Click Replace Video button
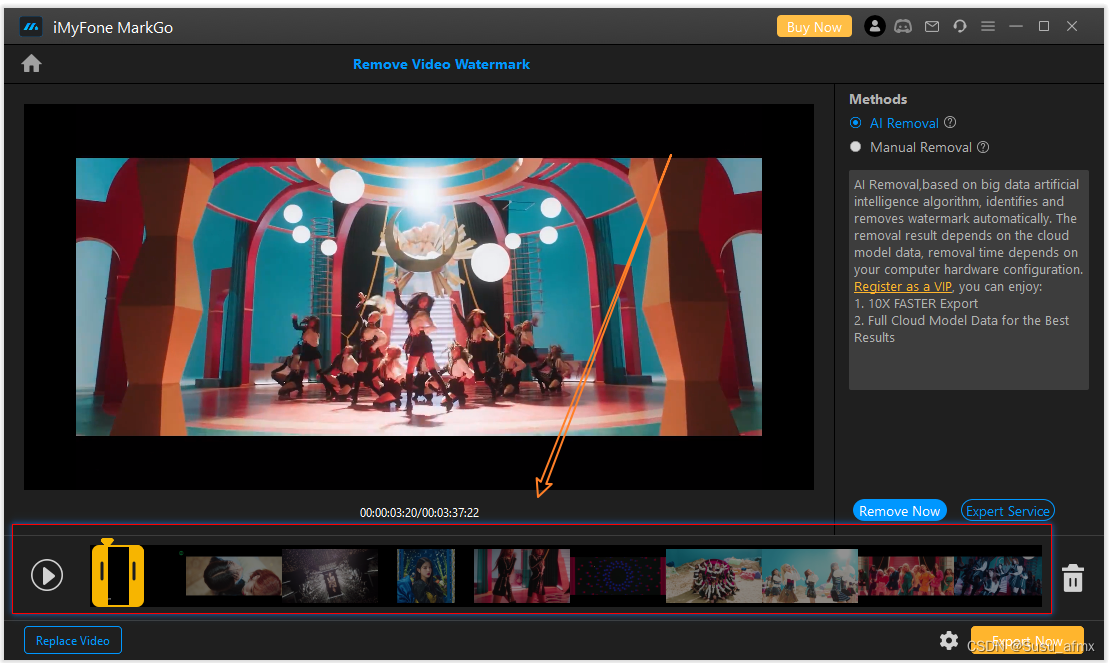1111x663 pixels. (x=73, y=640)
